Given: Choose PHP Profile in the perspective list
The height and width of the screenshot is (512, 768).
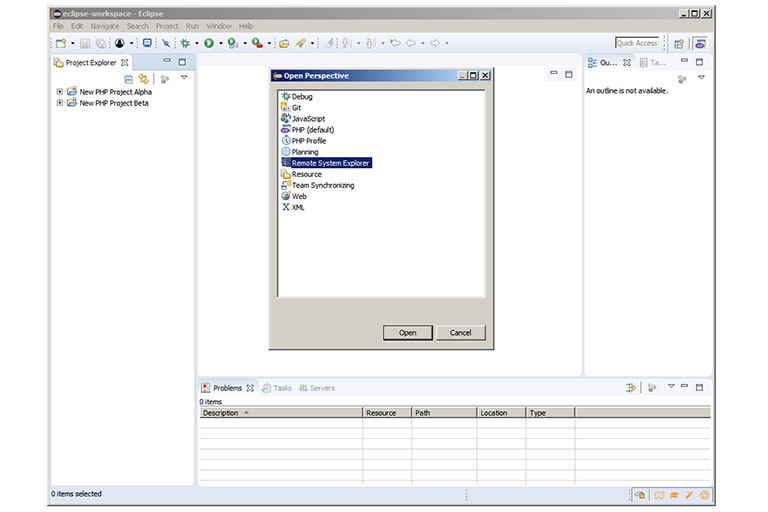Looking at the screenshot, I should (309, 141).
